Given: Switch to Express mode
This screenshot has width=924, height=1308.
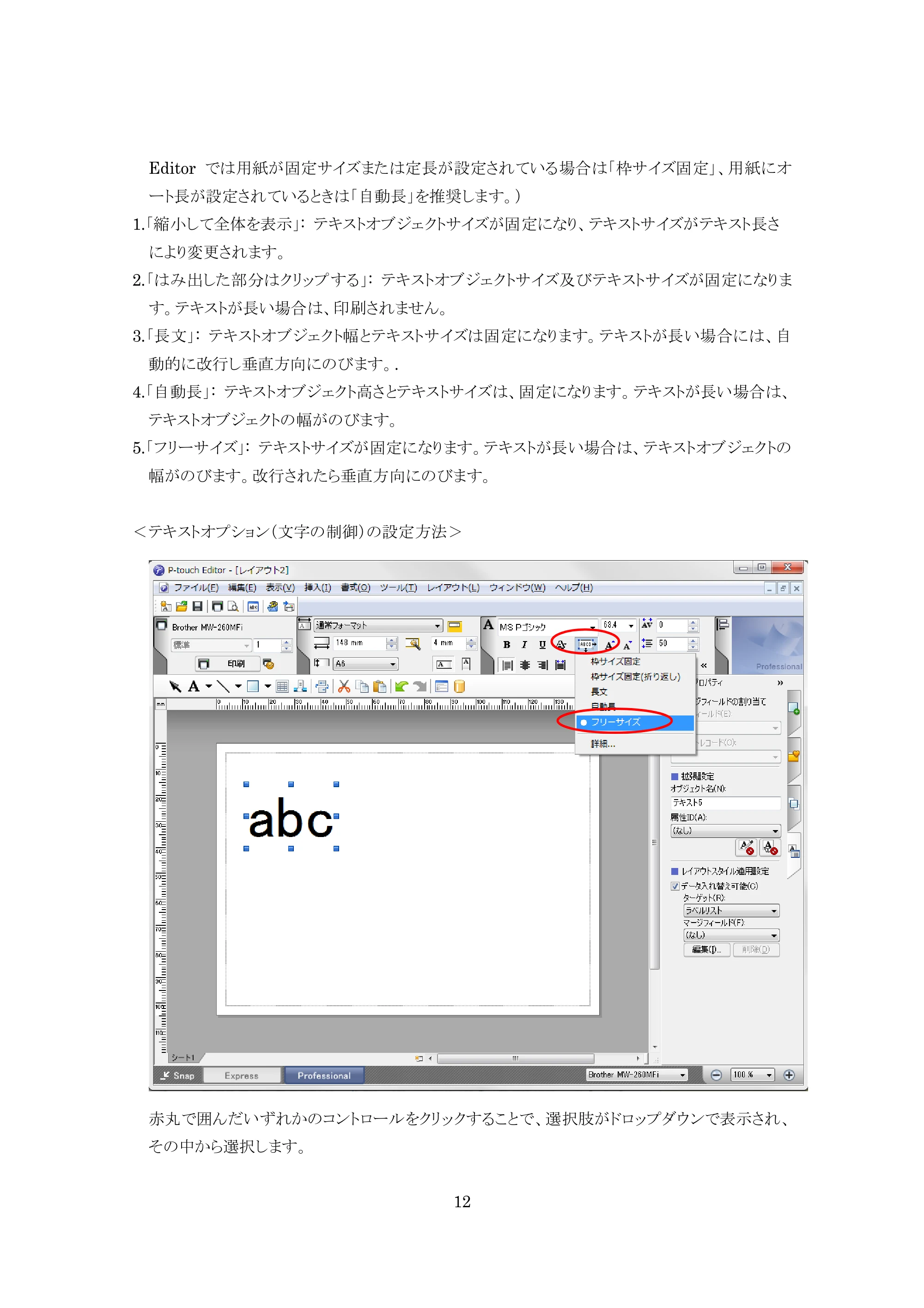Looking at the screenshot, I should (241, 1076).
